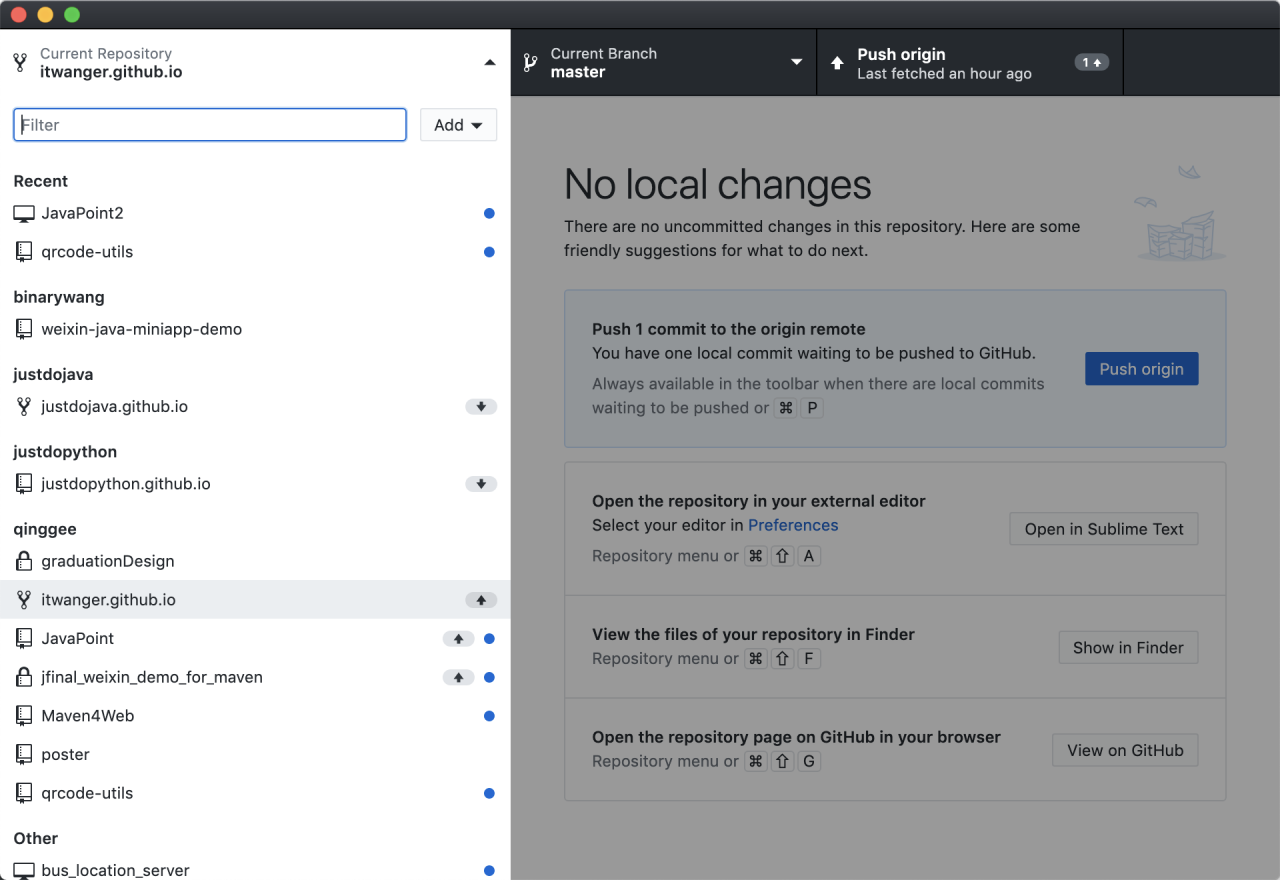
Task: Collapse the Current Repository dropdown
Action: click(x=489, y=62)
